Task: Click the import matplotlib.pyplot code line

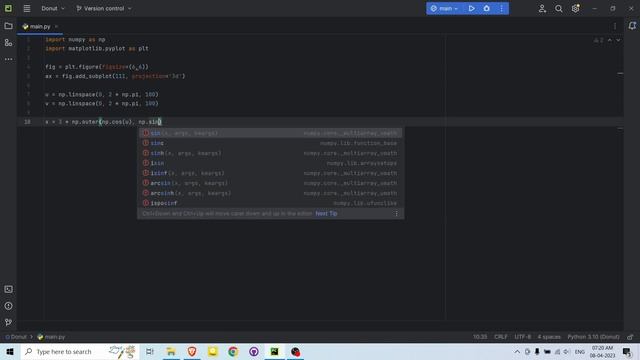Action: (97, 49)
